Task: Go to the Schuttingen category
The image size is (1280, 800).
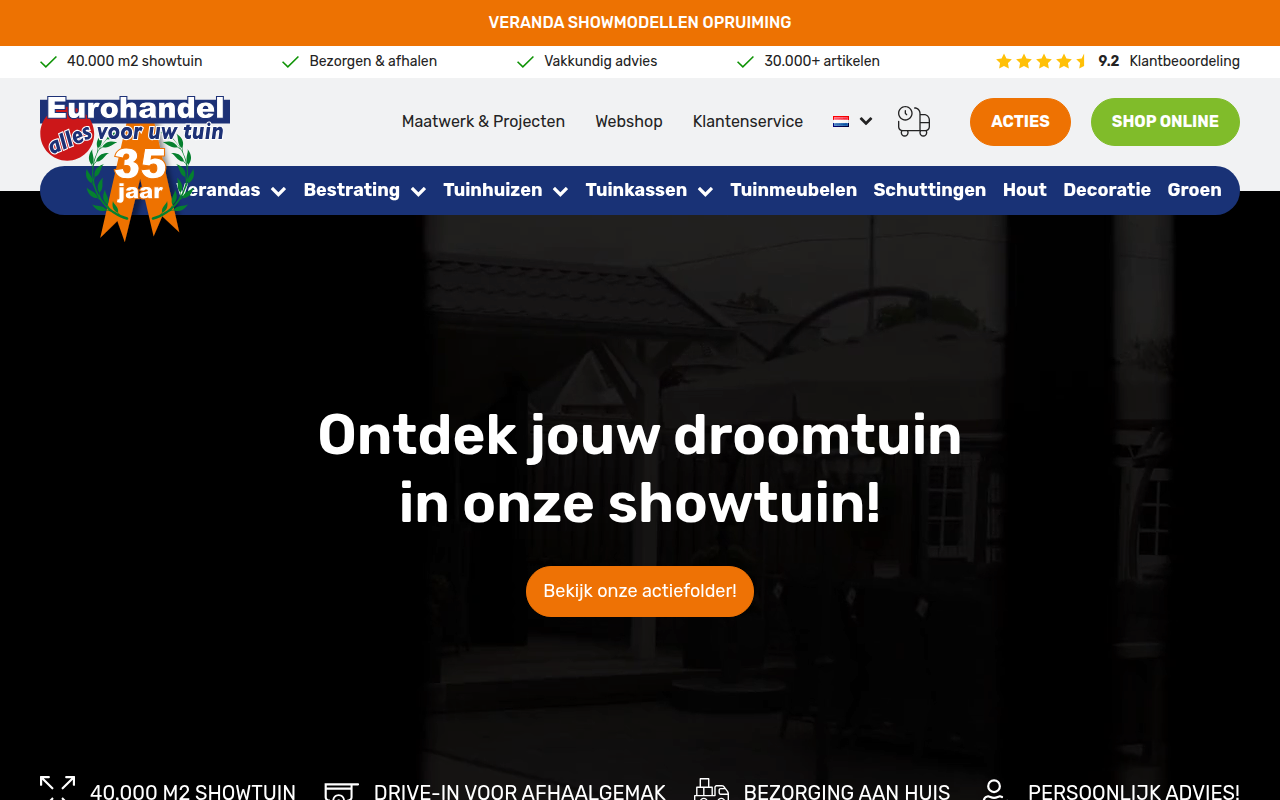Action: click(929, 190)
